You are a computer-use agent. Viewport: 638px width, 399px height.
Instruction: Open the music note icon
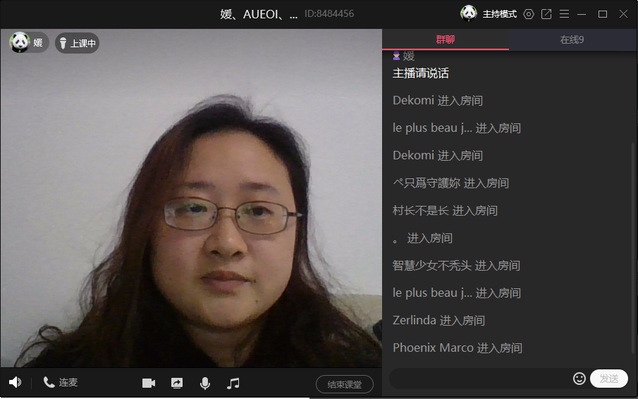tap(233, 383)
